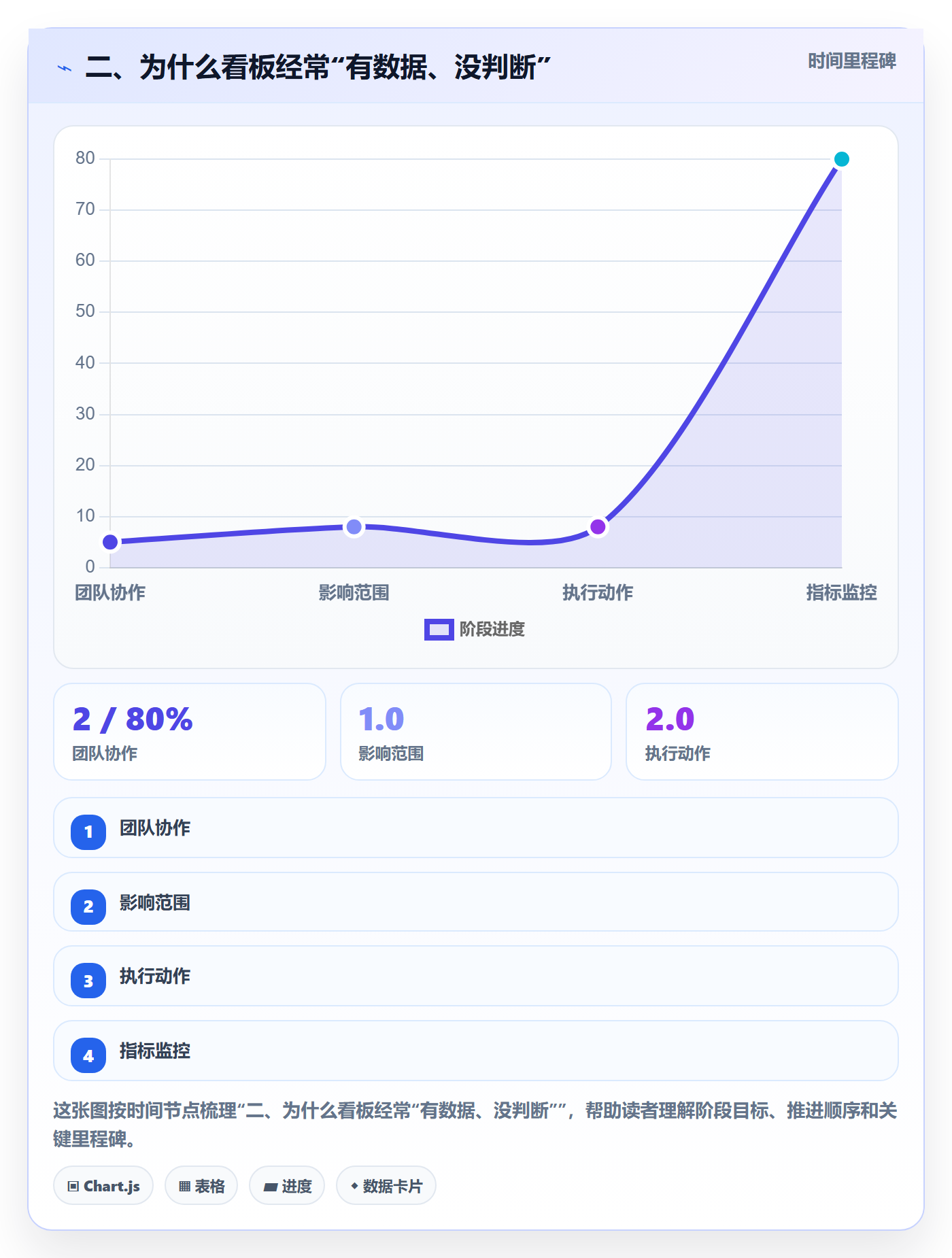Click the 阶段进度 legend label
Screen dimensions: 952x1258
click(492, 630)
